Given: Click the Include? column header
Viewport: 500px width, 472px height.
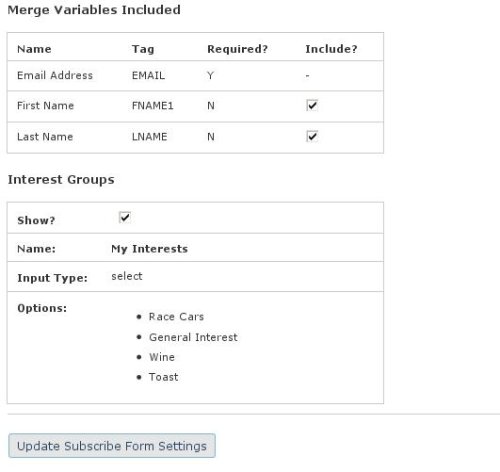Looking at the screenshot, I should coord(331,49).
